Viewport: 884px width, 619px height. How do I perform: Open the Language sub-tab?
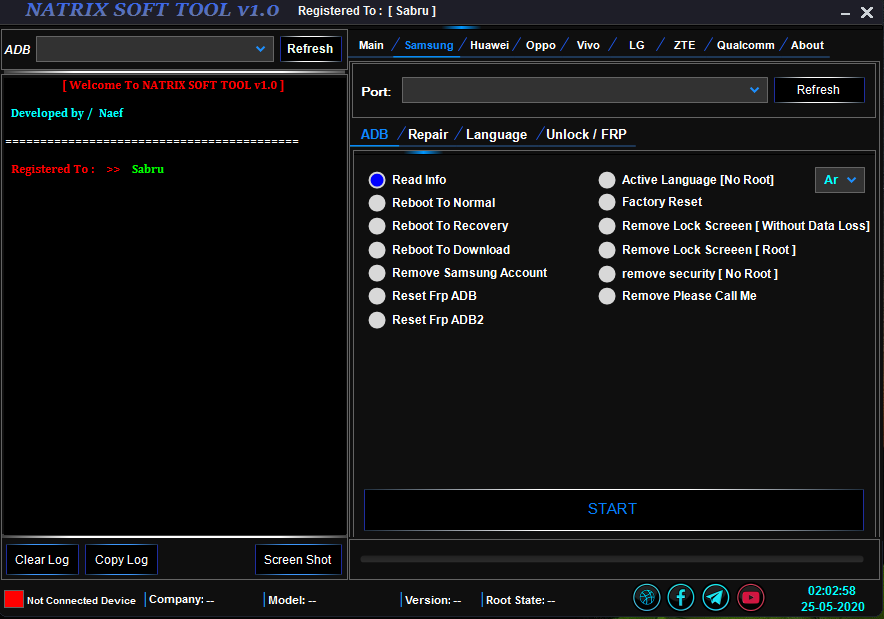(x=496, y=135)
